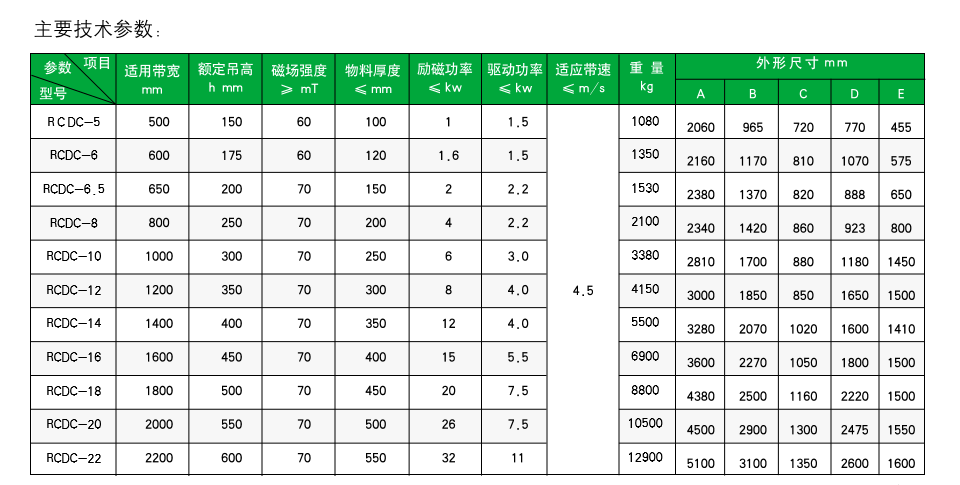Click dimension A value 5100
The width and height of the screenshot is (960, 485).
[700, 463]
